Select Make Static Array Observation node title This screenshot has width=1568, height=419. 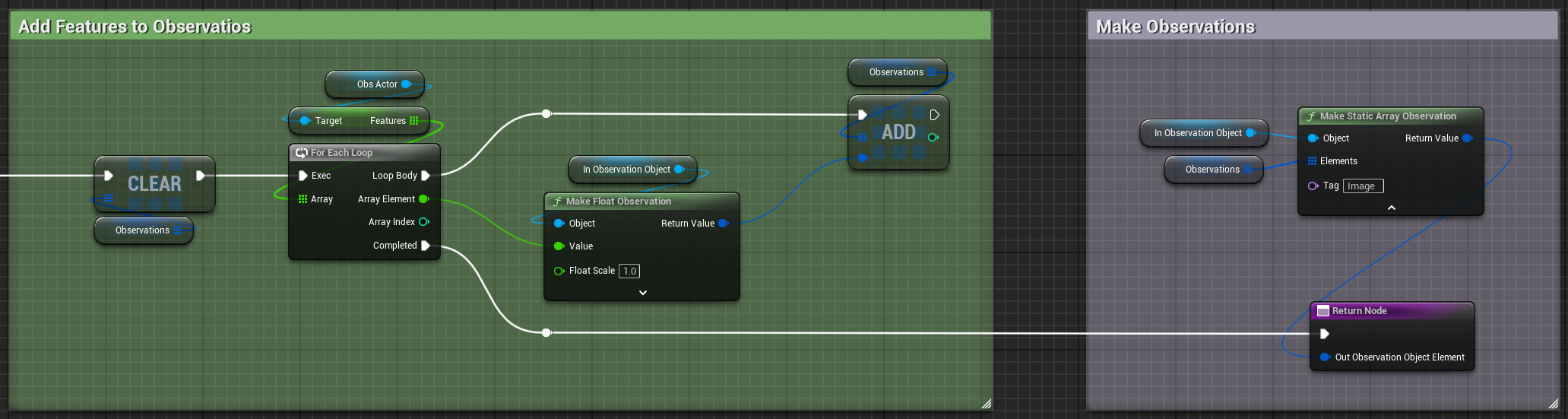(1388, 116)
